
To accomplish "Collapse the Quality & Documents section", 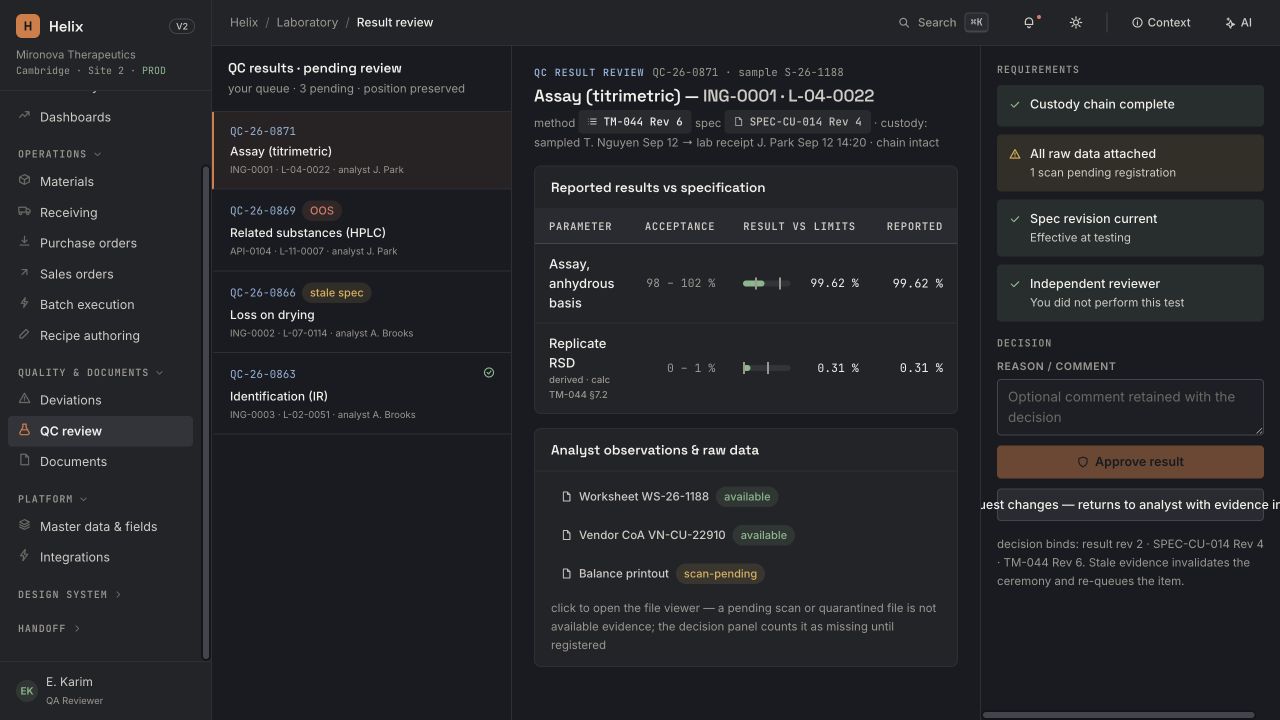I will pos(91,372).
